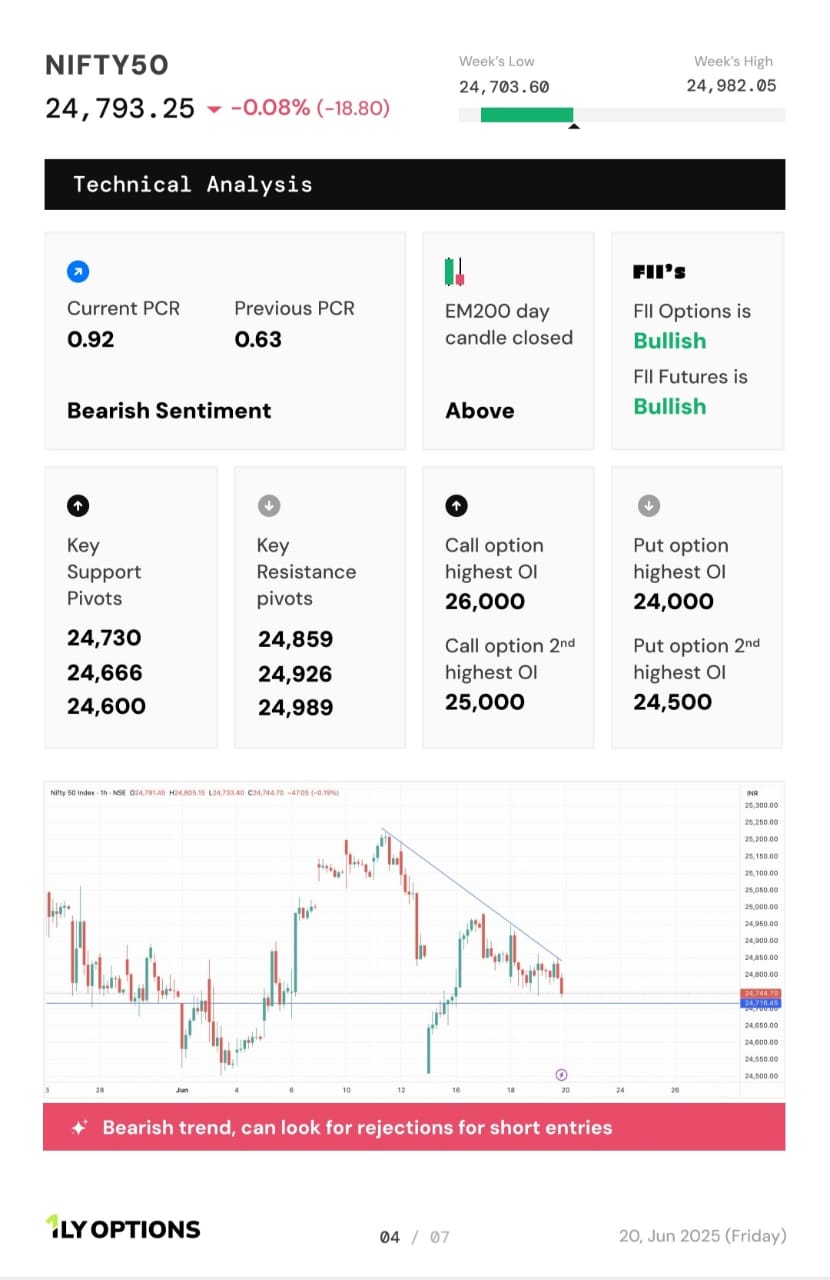This screenshot has width=830, height=1280.
Task: Click the 04 / 07 page indicator
Action: (x=414, y=1237)
